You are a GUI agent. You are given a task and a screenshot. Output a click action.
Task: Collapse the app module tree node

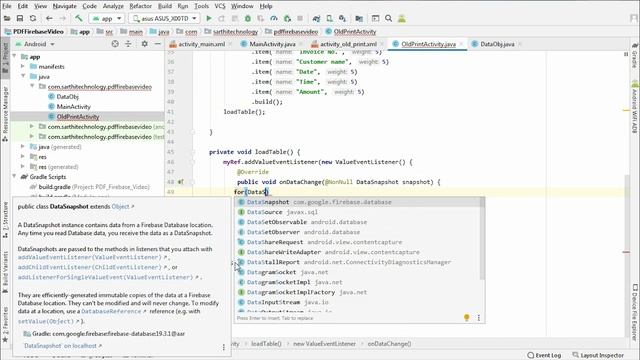coord(14,56)
